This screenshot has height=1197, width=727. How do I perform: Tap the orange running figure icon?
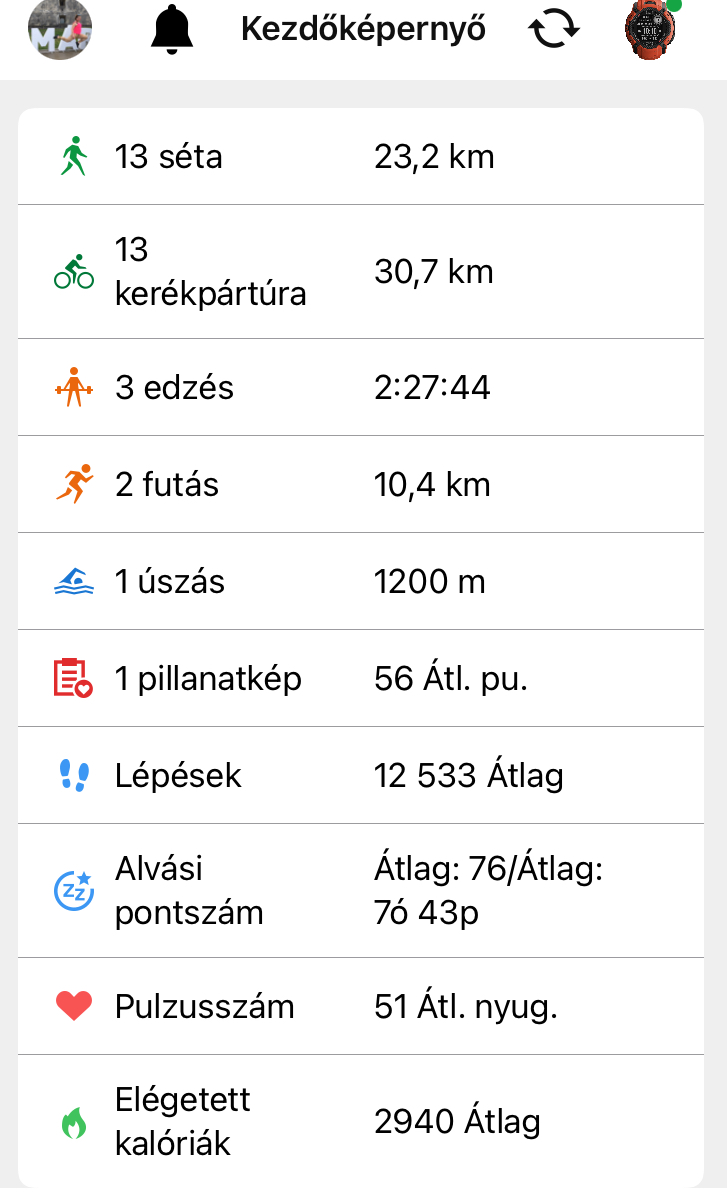tap(73, 485)
